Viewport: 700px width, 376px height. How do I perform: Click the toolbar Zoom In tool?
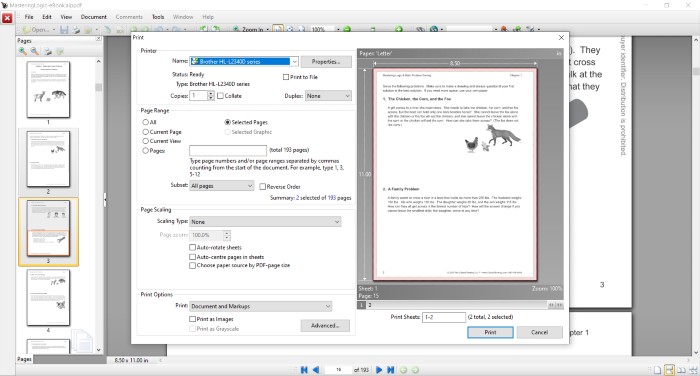pos(249,29)
